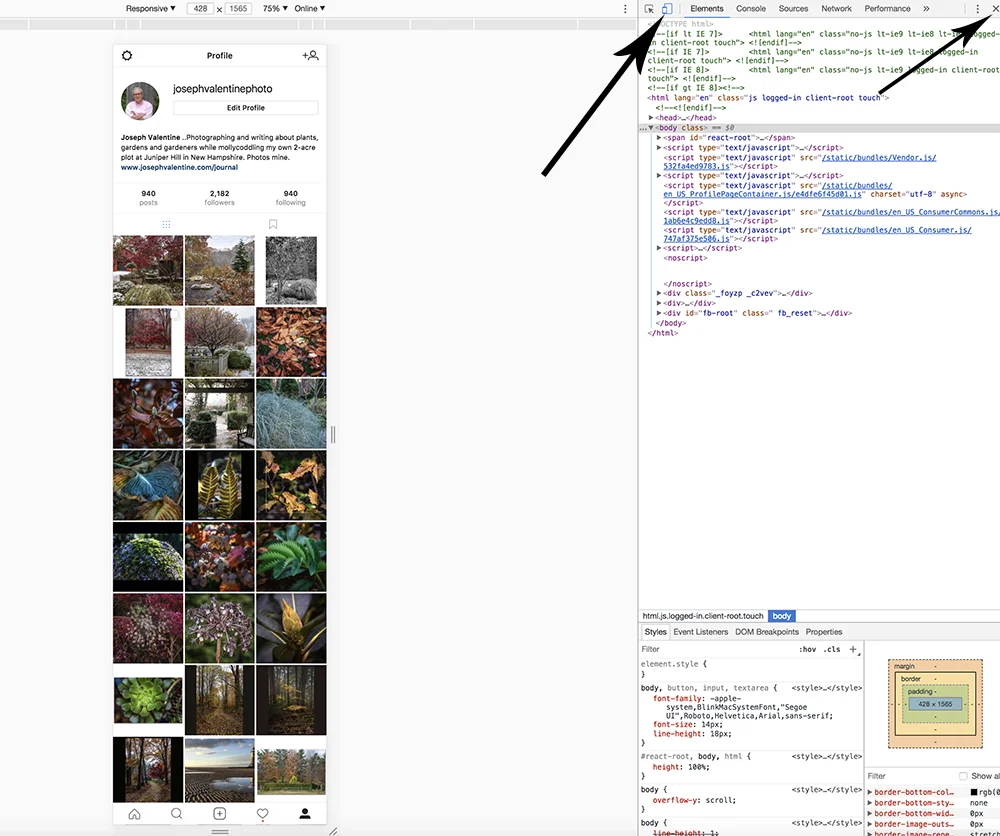Open the blue hosta leaf photo
Screen dimensions: 1000x836
(x=148, y=485)
